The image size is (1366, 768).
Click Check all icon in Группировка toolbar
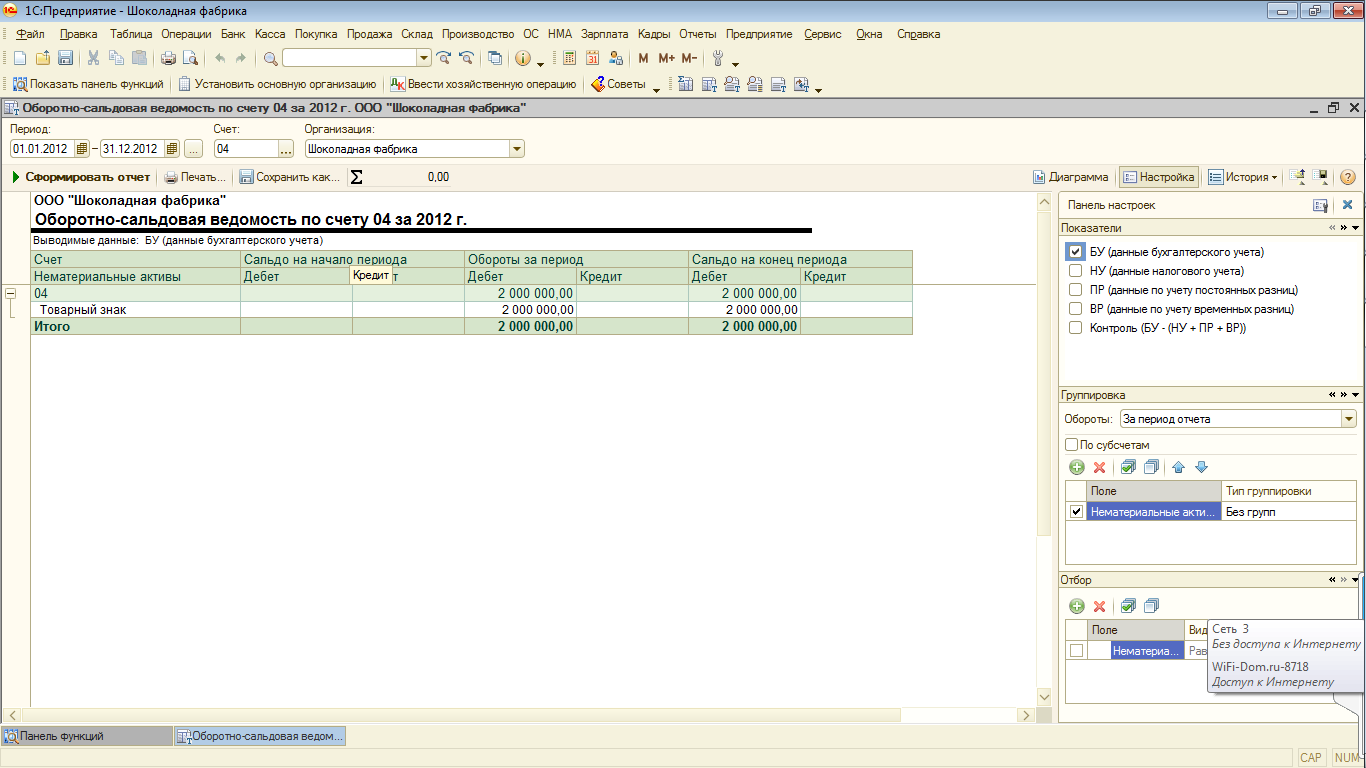point(1128,467)
